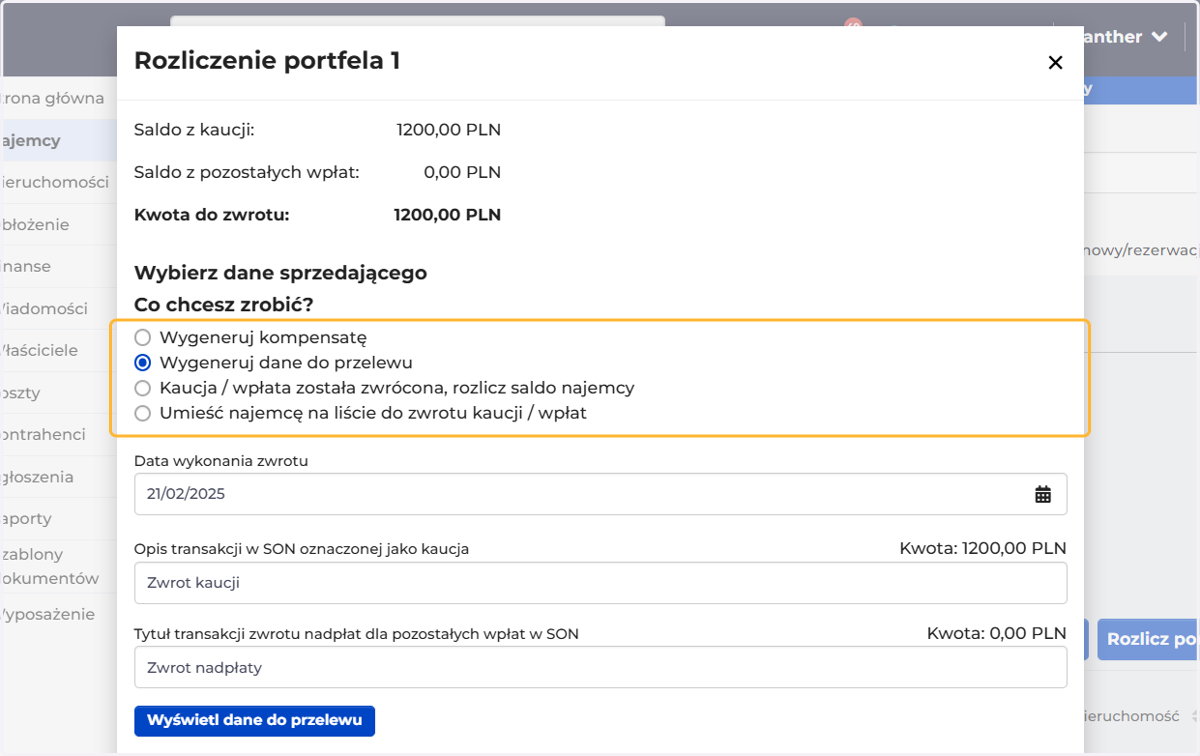
Task: Open the user account dropdown chevron
Action: click(1160, 37)
